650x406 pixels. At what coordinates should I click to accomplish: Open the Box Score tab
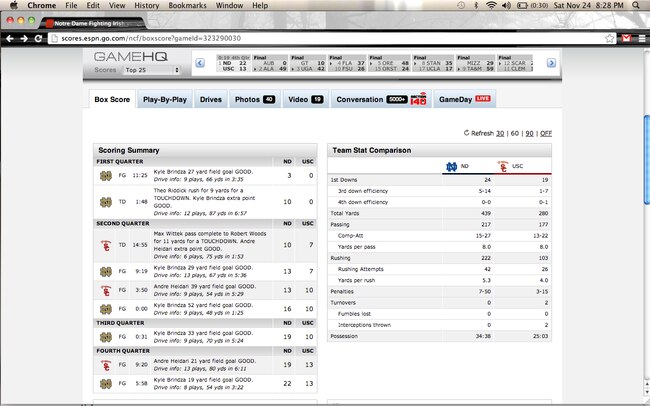click(x=112, y=100)
